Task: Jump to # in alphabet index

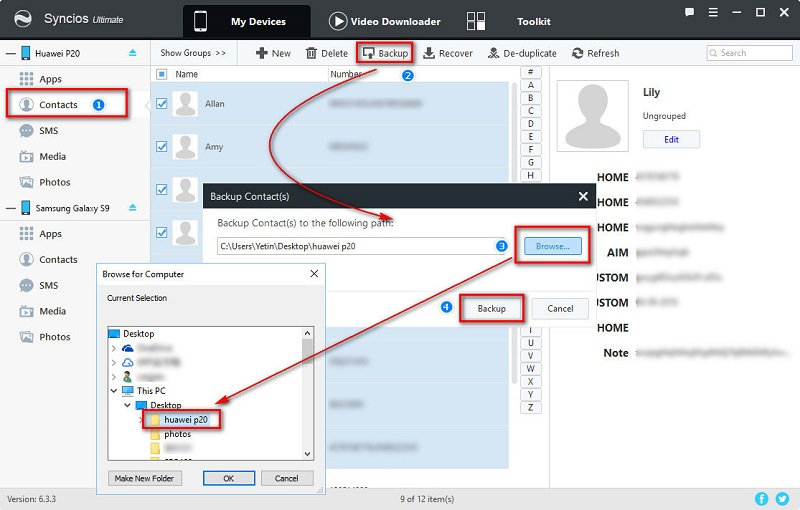Action: [x=531, y=72]
